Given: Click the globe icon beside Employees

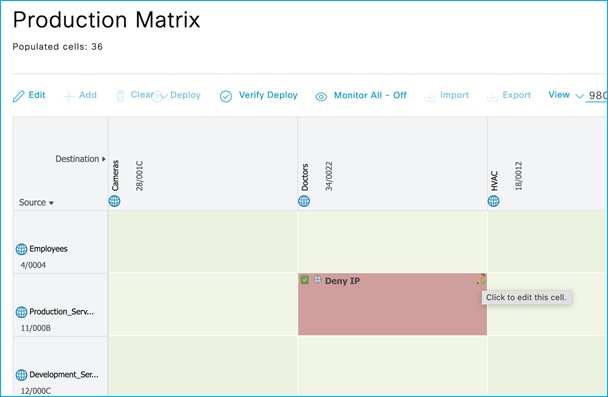Looking at the screenshot, I should click(21, 249).
